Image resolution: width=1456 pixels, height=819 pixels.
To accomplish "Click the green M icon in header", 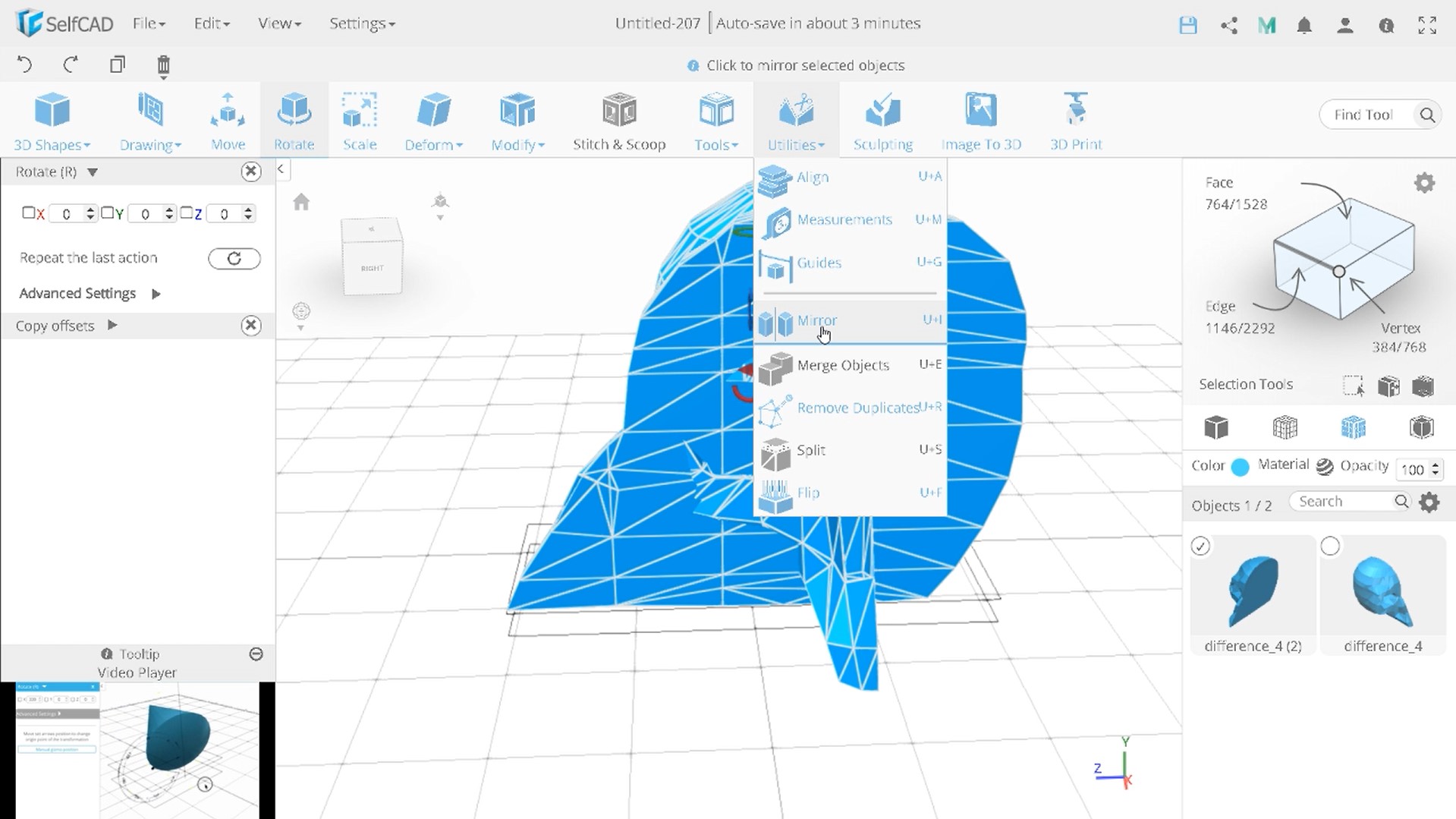I will pos(1266,25).
